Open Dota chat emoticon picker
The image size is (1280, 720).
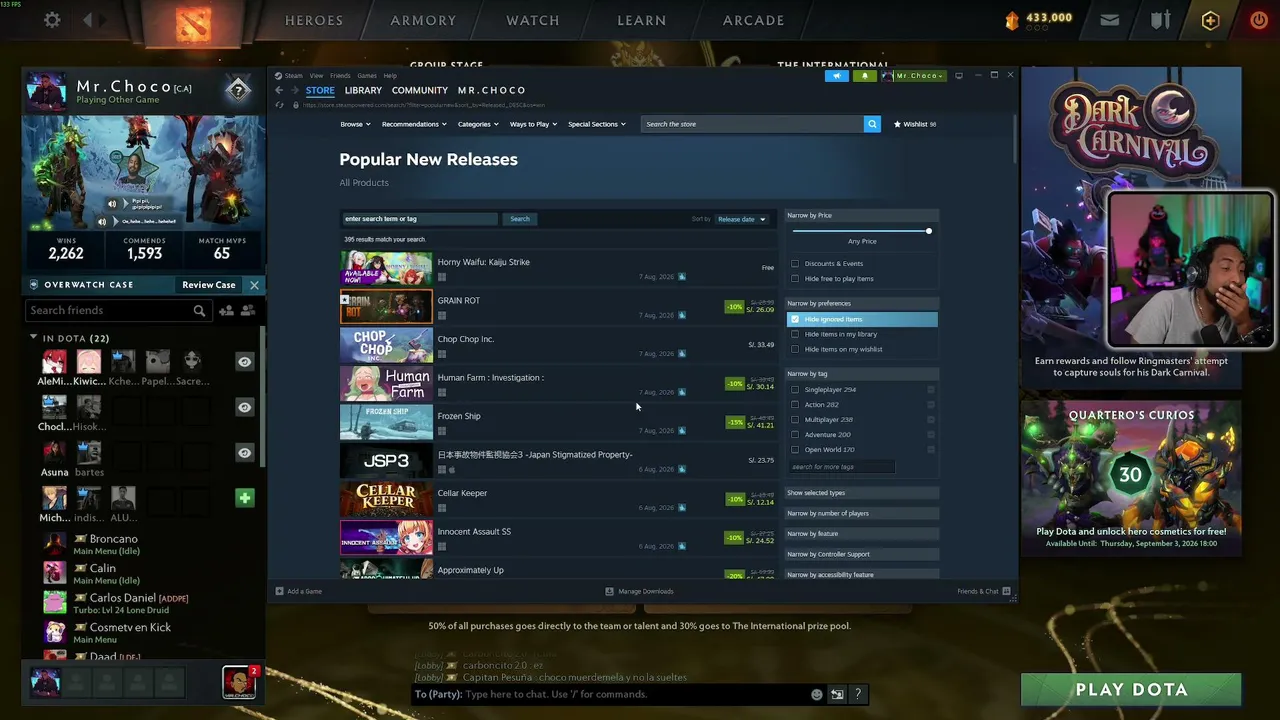point(817,694)
